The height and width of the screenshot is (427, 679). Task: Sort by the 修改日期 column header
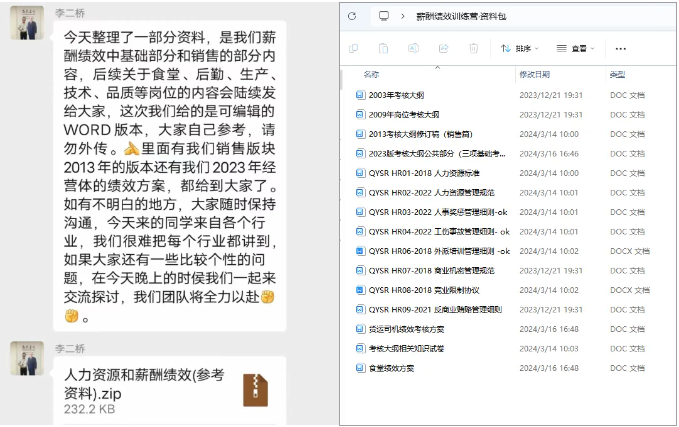[x=534, y=75]
